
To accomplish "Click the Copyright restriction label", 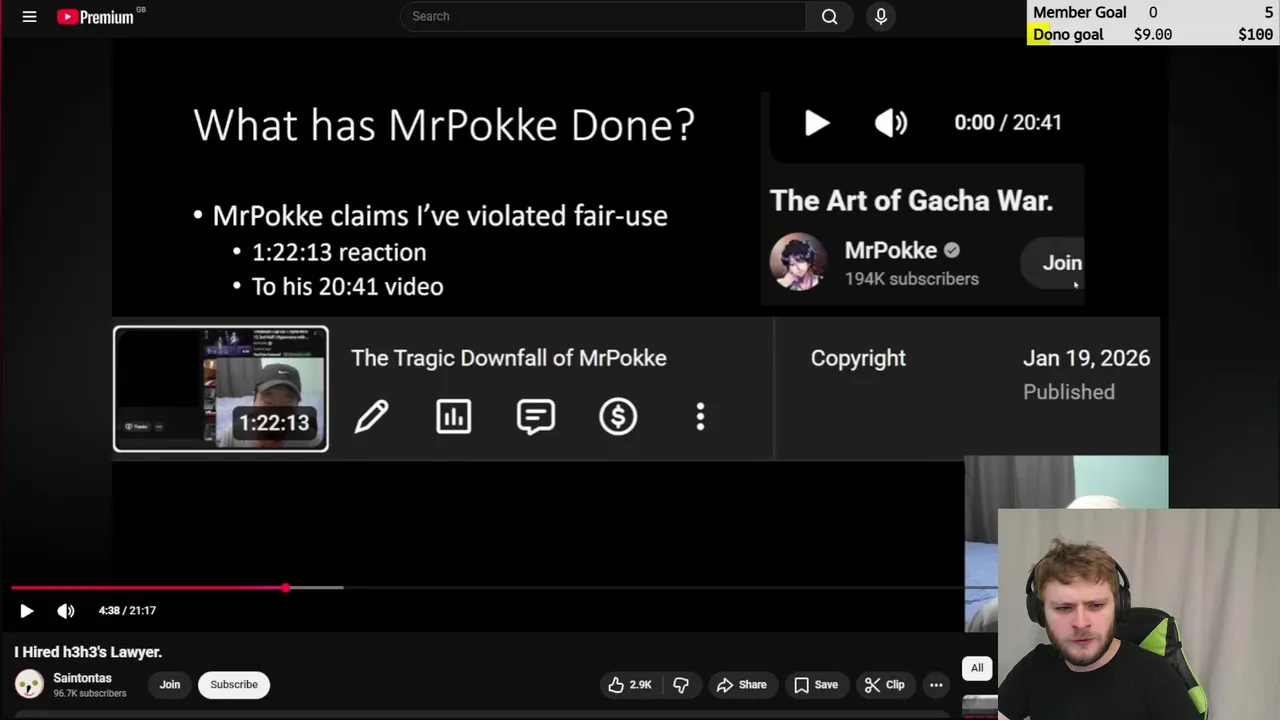I will [x=858, y=358].
